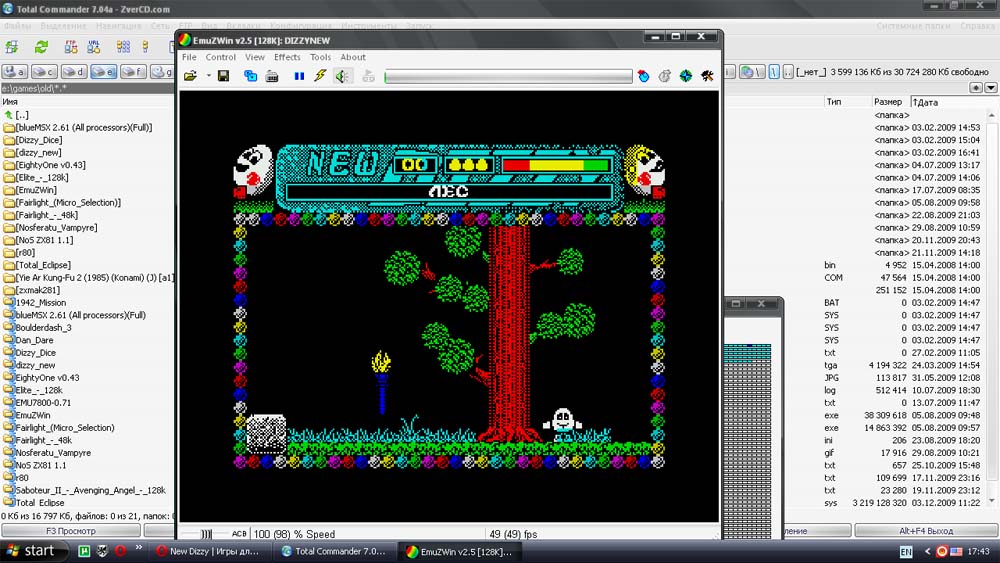Pause emulation with the blue pause button

pos(298,76)
